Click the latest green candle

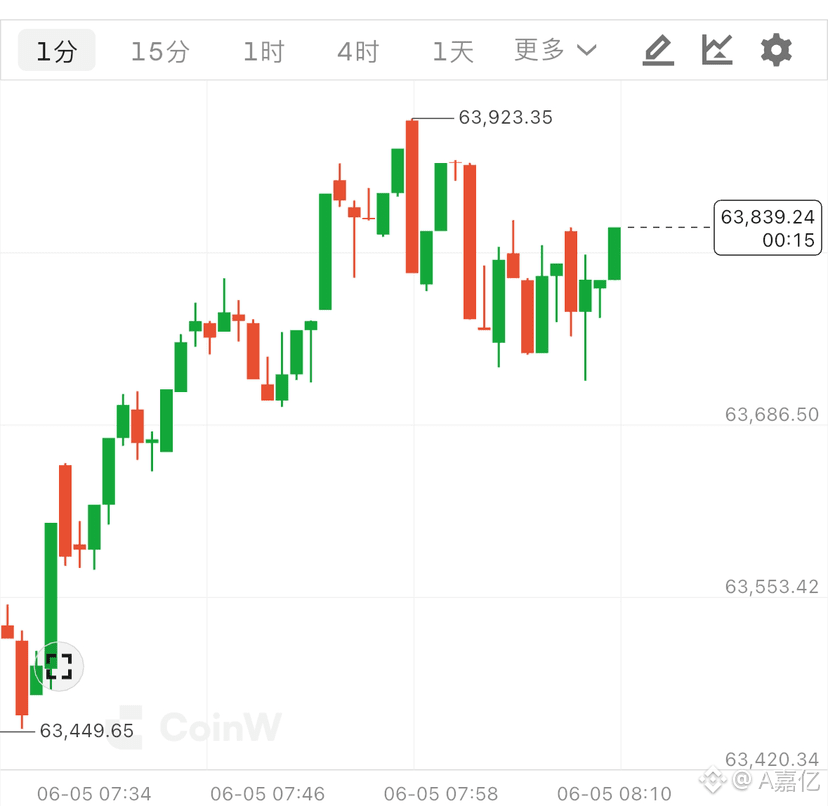(614, 254)
